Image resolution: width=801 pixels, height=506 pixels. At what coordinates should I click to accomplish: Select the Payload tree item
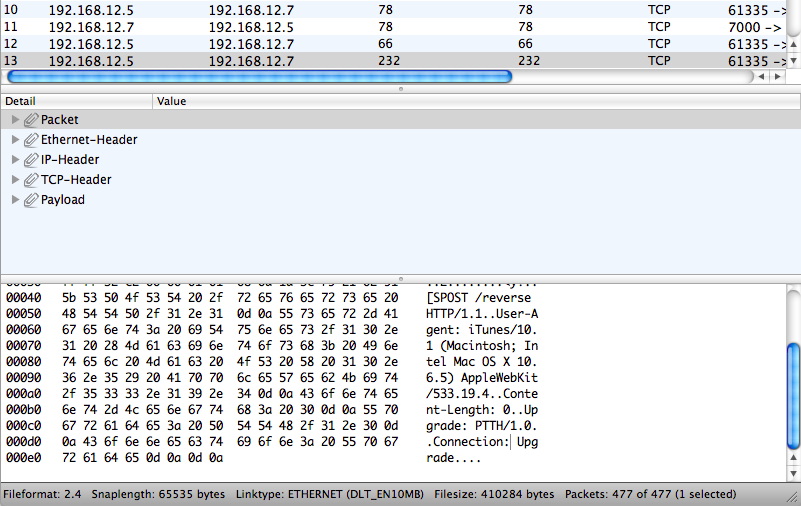[62, 200]
